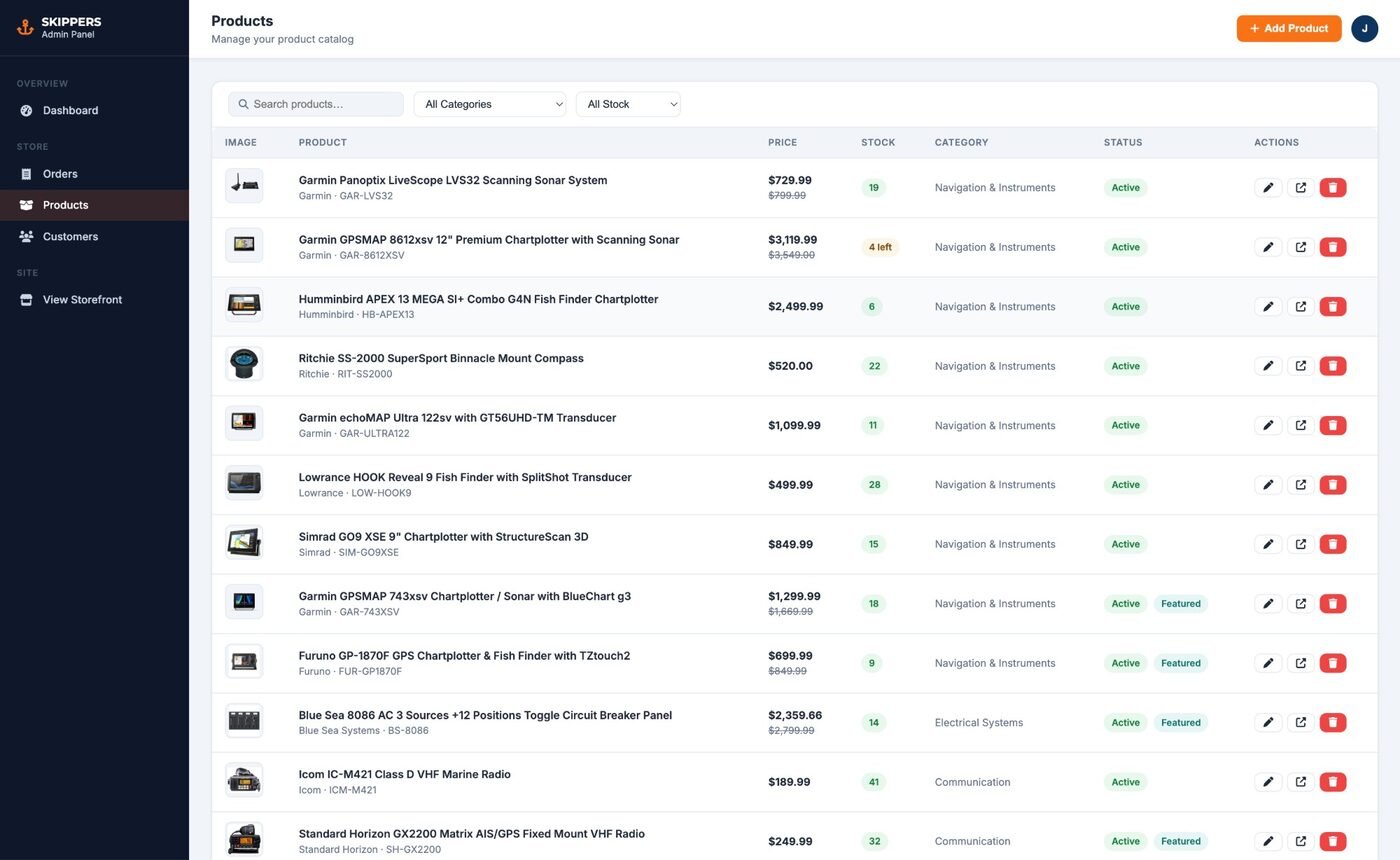
Task: Click the Ritchie SS-2000 compass thumbnail
Action: [244, 364]
